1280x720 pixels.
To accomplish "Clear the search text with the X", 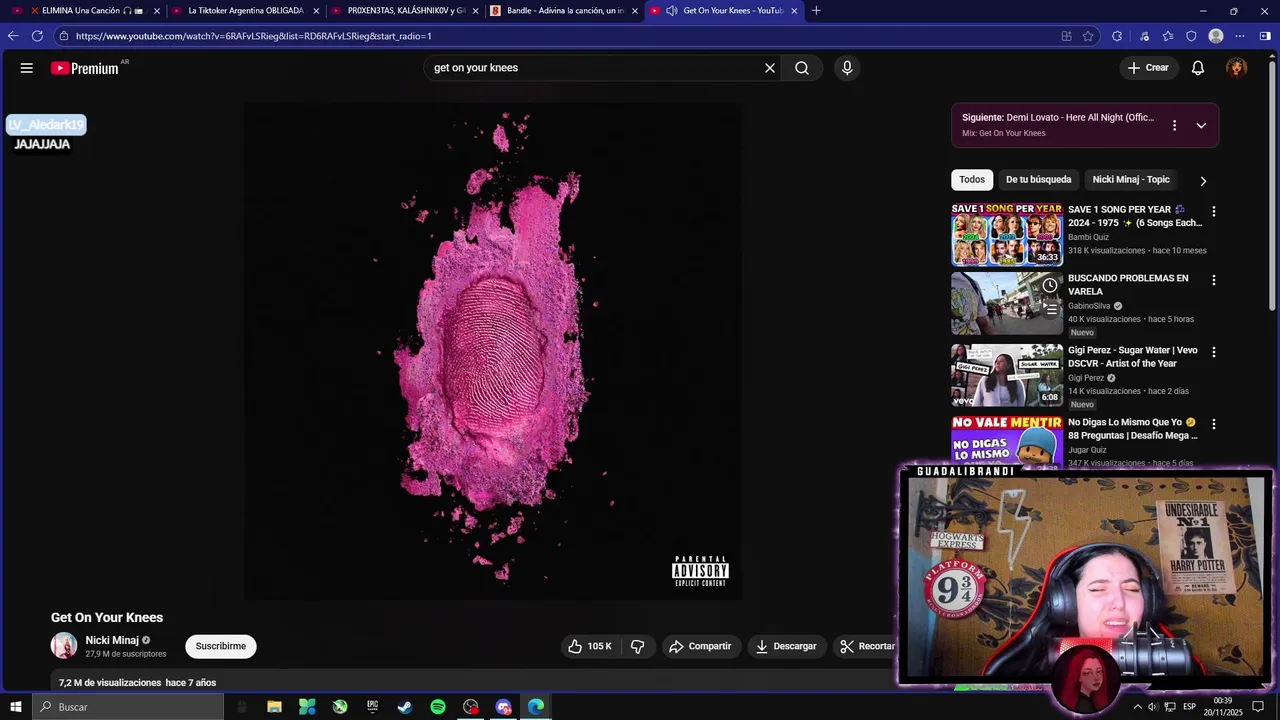I will pos(770,68).
